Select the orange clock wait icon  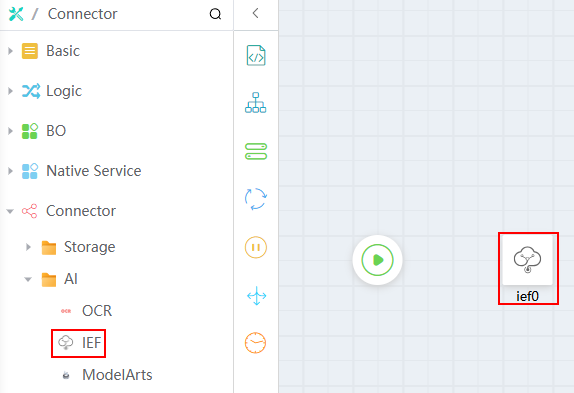pyautogui.click(x=256, y=343)
